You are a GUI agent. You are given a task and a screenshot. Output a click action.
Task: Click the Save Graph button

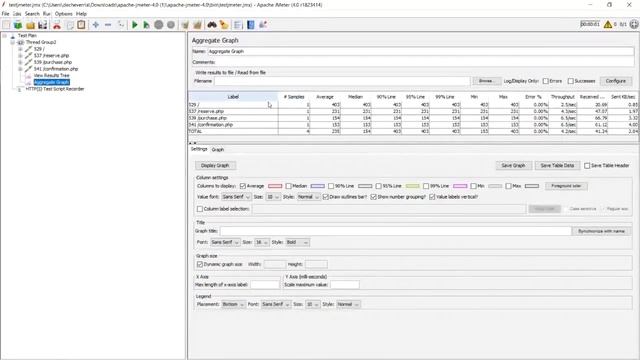513,166
